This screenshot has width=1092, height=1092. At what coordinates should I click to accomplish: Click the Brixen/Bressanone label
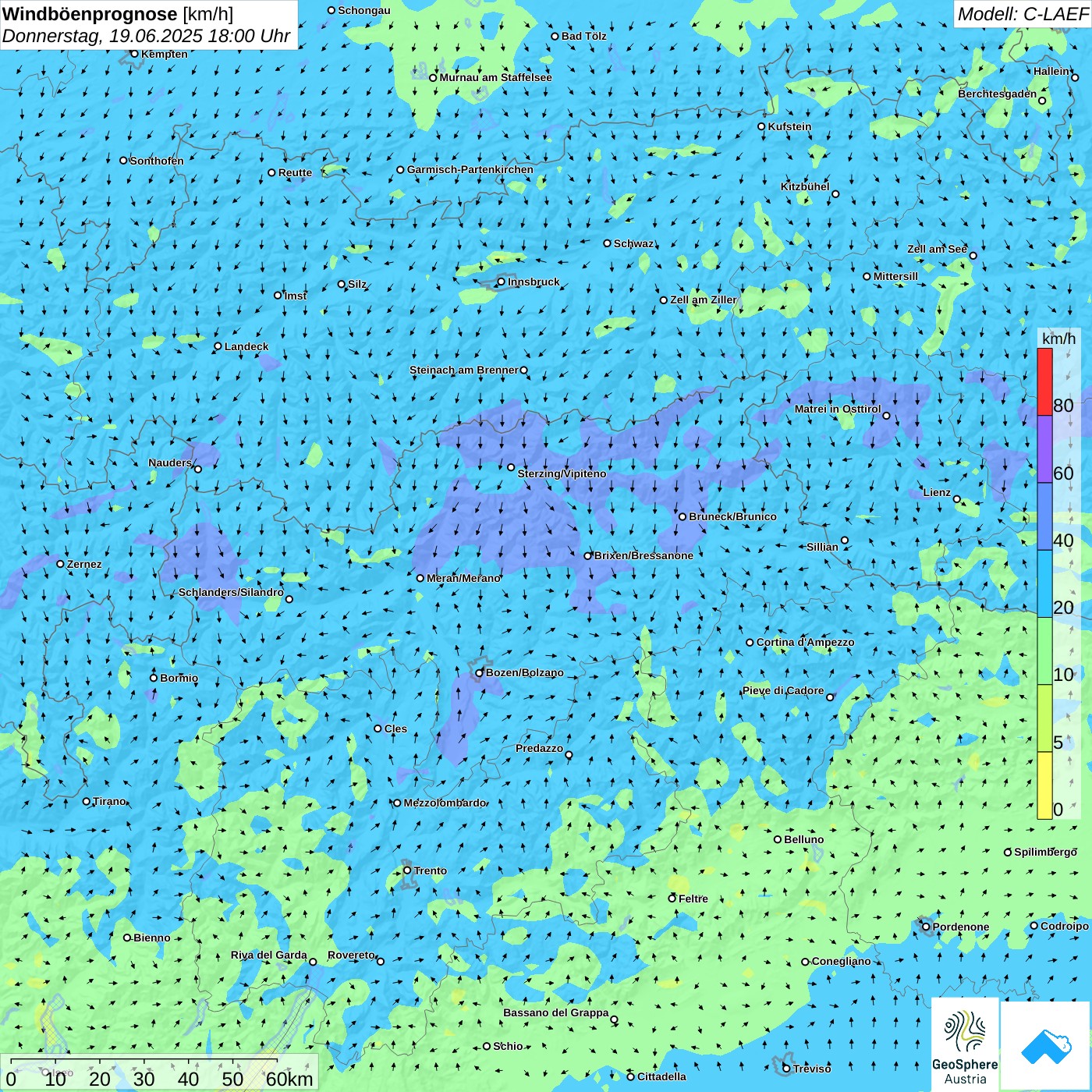643,555
